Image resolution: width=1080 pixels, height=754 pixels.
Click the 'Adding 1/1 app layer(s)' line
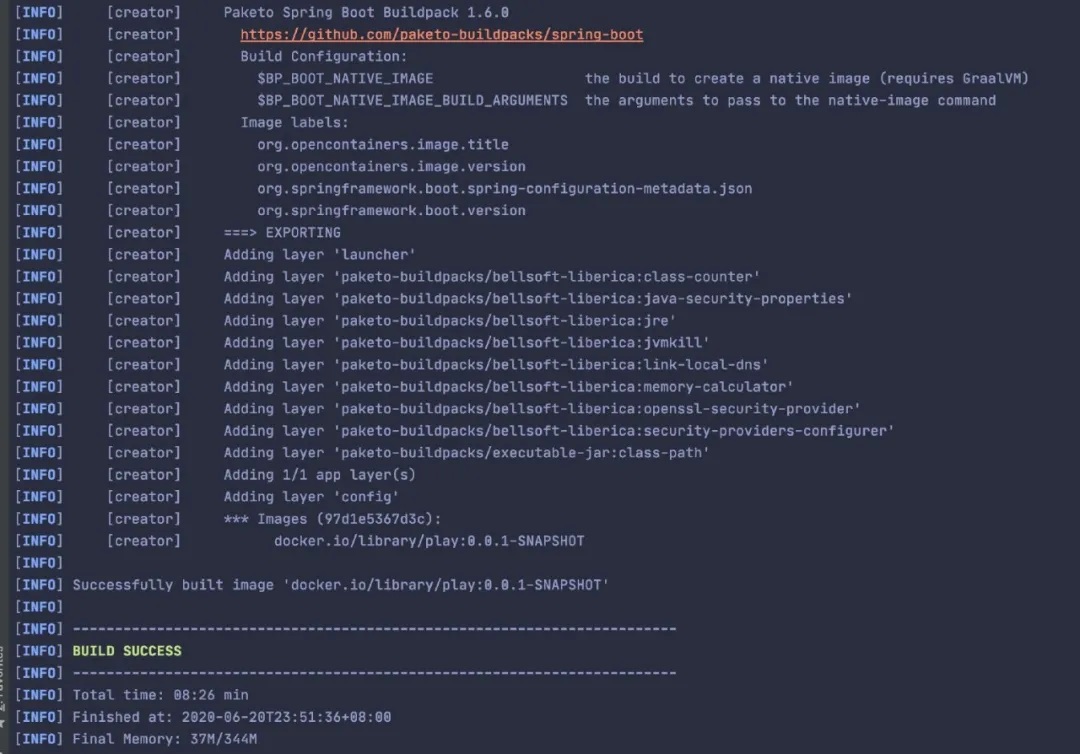320,475
